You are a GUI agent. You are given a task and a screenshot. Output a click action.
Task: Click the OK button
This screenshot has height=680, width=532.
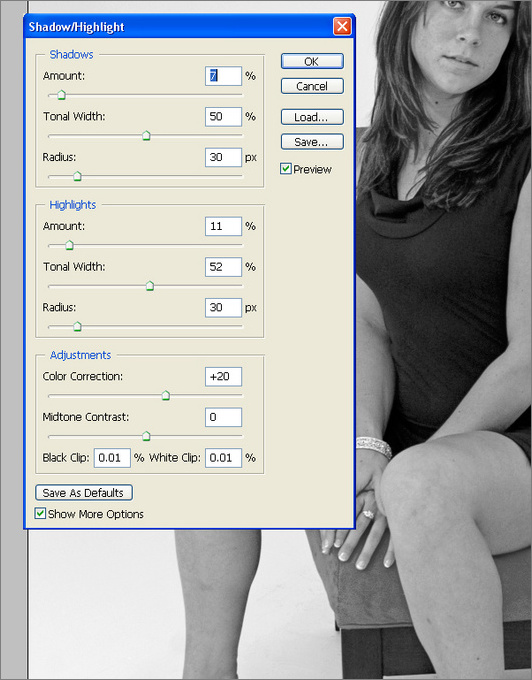[x=312, y=61]
